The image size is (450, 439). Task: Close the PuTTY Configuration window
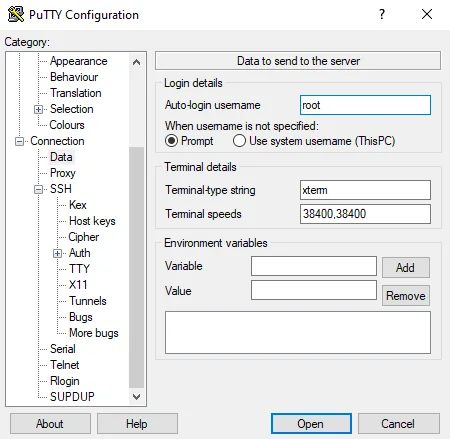pyautogui.click(x=427, y=14)
